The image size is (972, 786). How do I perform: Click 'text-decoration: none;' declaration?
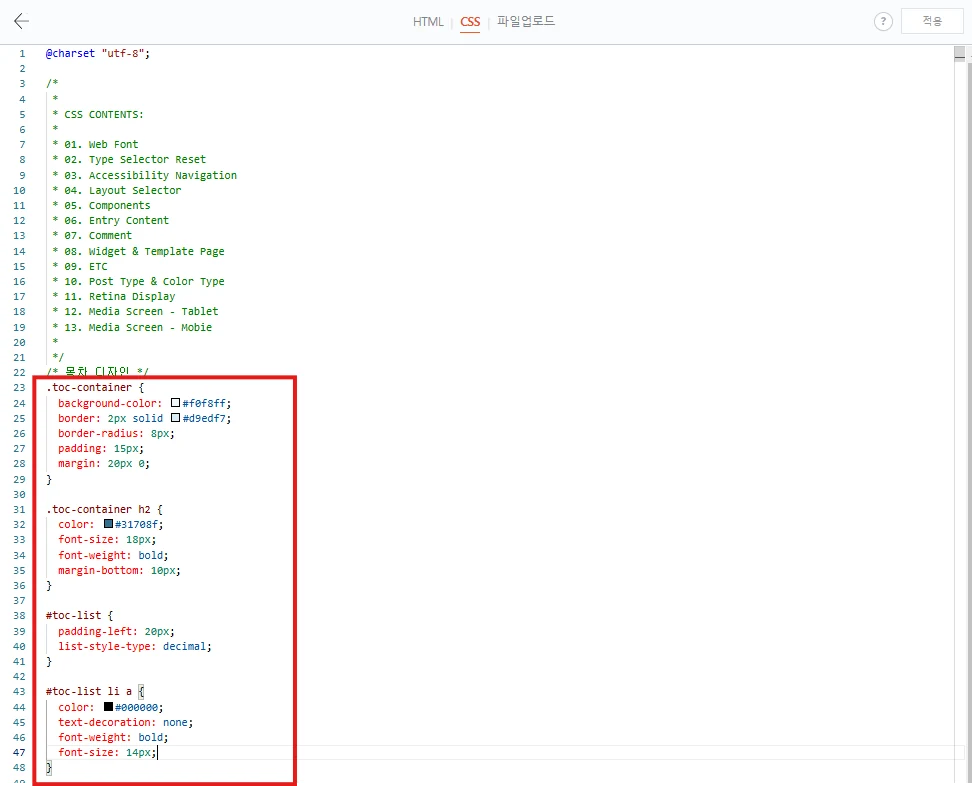pyautogui.click(x=126, y=722)
